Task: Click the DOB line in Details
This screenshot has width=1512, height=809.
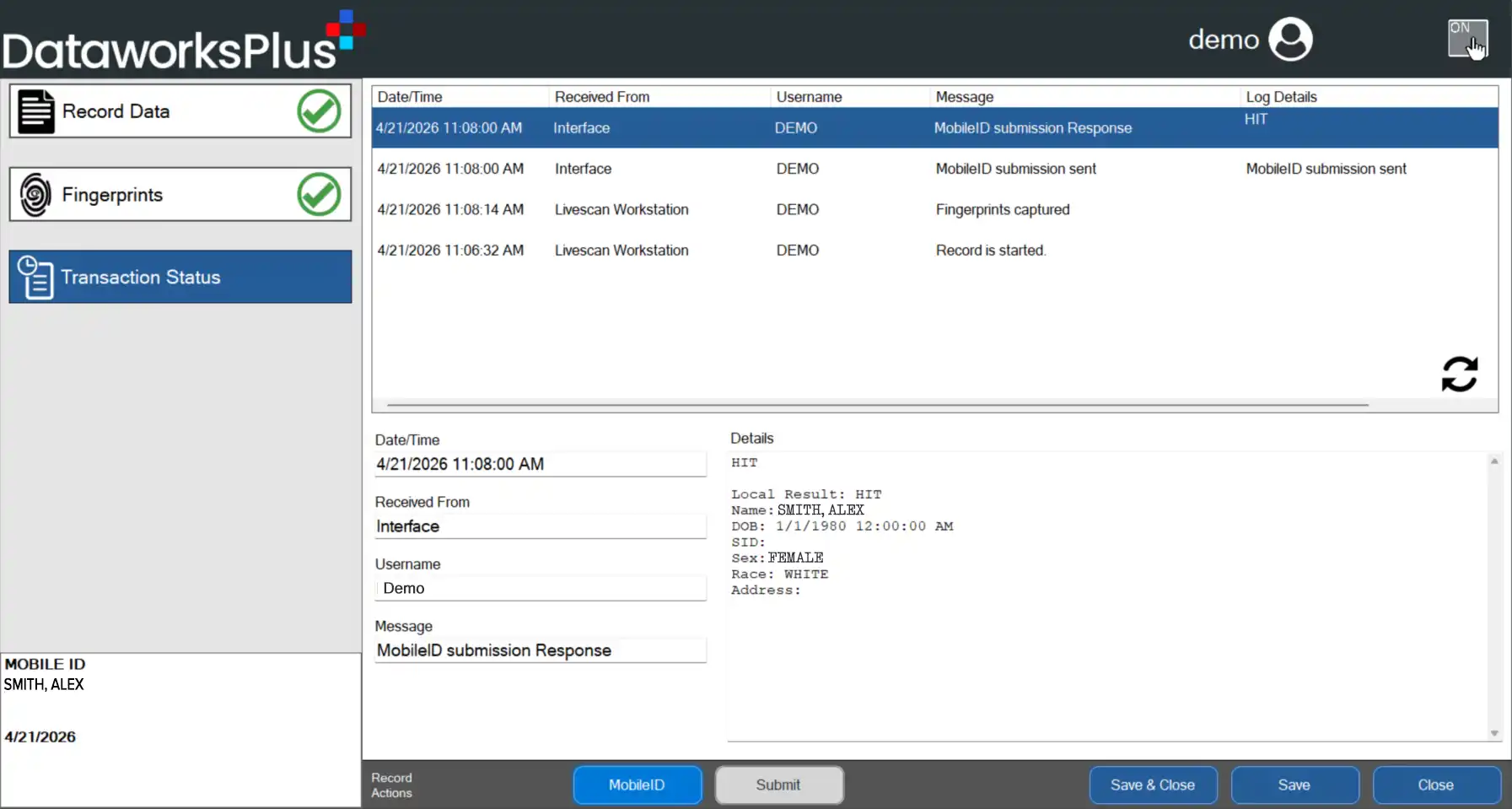Action: click(842, 526)
